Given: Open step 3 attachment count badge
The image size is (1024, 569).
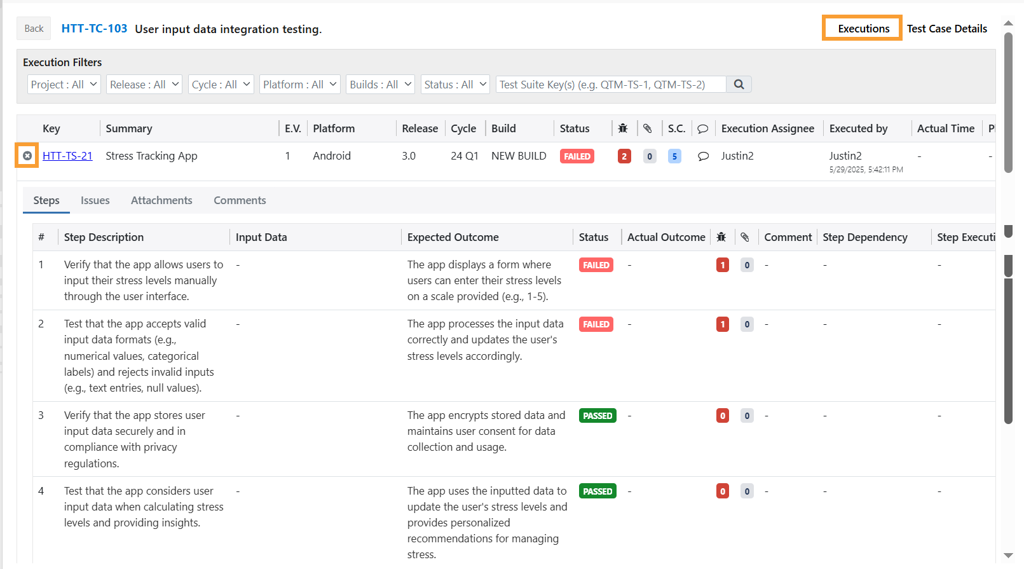Looking at the screenshot, I should coord(747,415).
